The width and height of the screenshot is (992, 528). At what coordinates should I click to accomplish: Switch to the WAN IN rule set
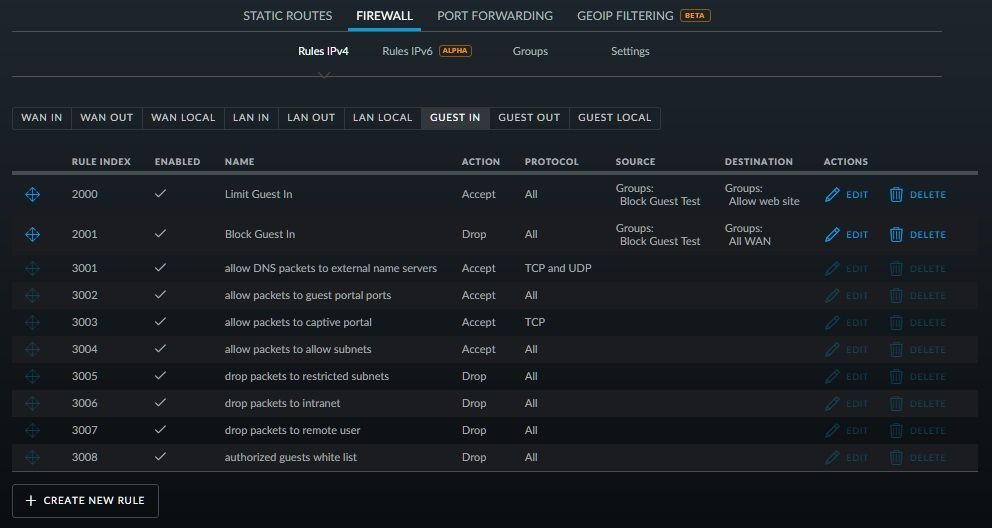coord(42,118)
